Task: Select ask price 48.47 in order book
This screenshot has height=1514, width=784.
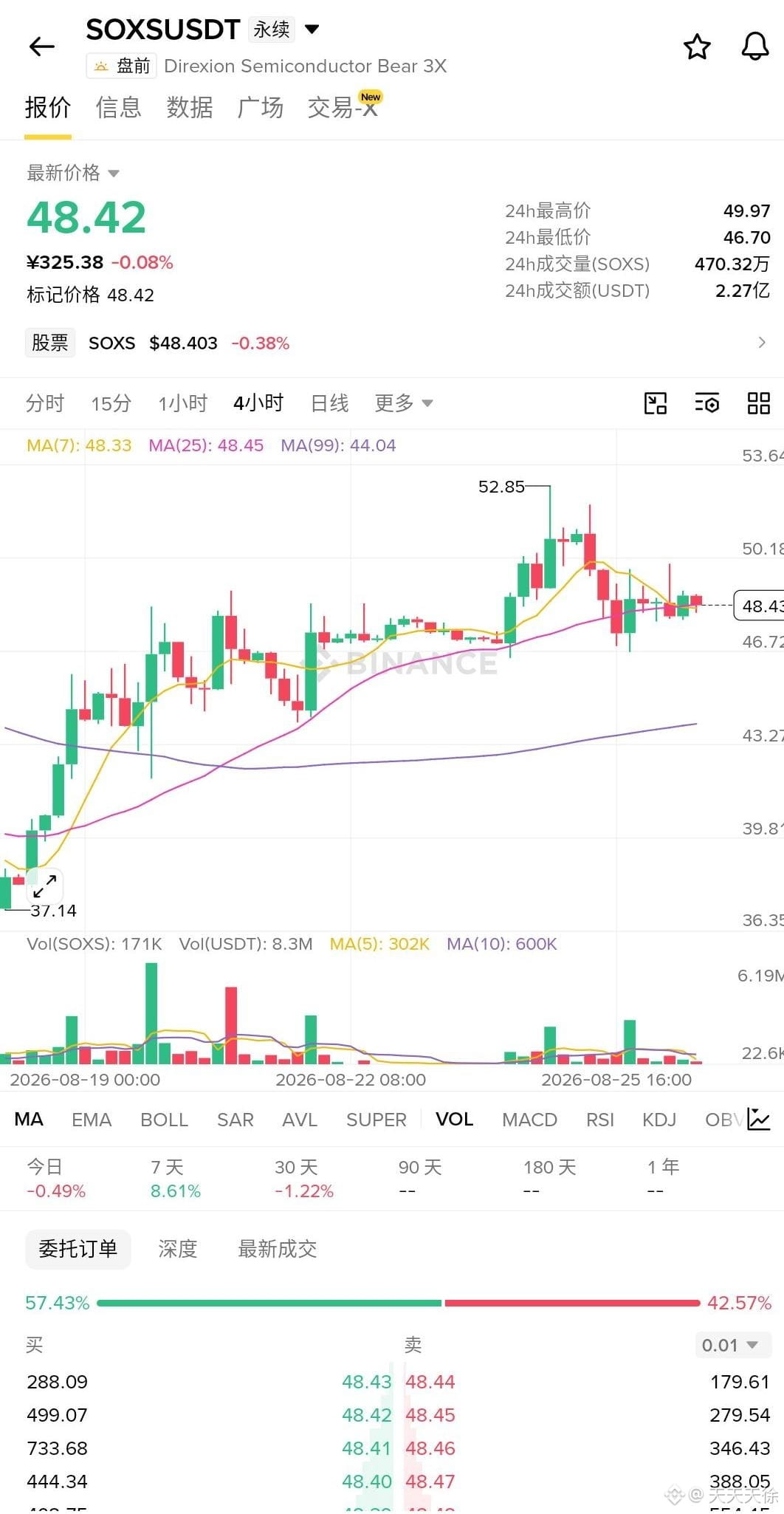Action: click(430, 1482)
